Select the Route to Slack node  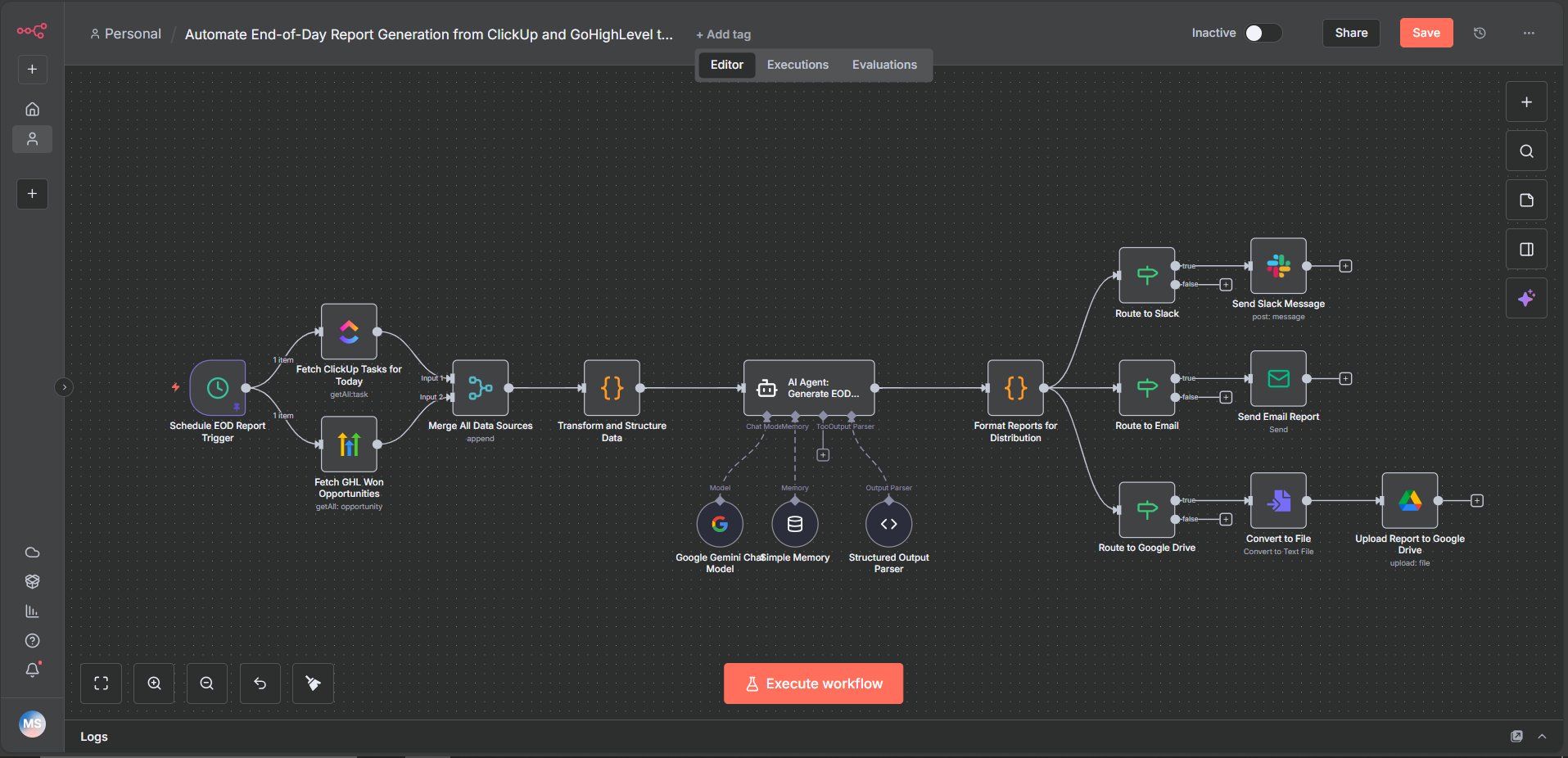click(1147, 275)
